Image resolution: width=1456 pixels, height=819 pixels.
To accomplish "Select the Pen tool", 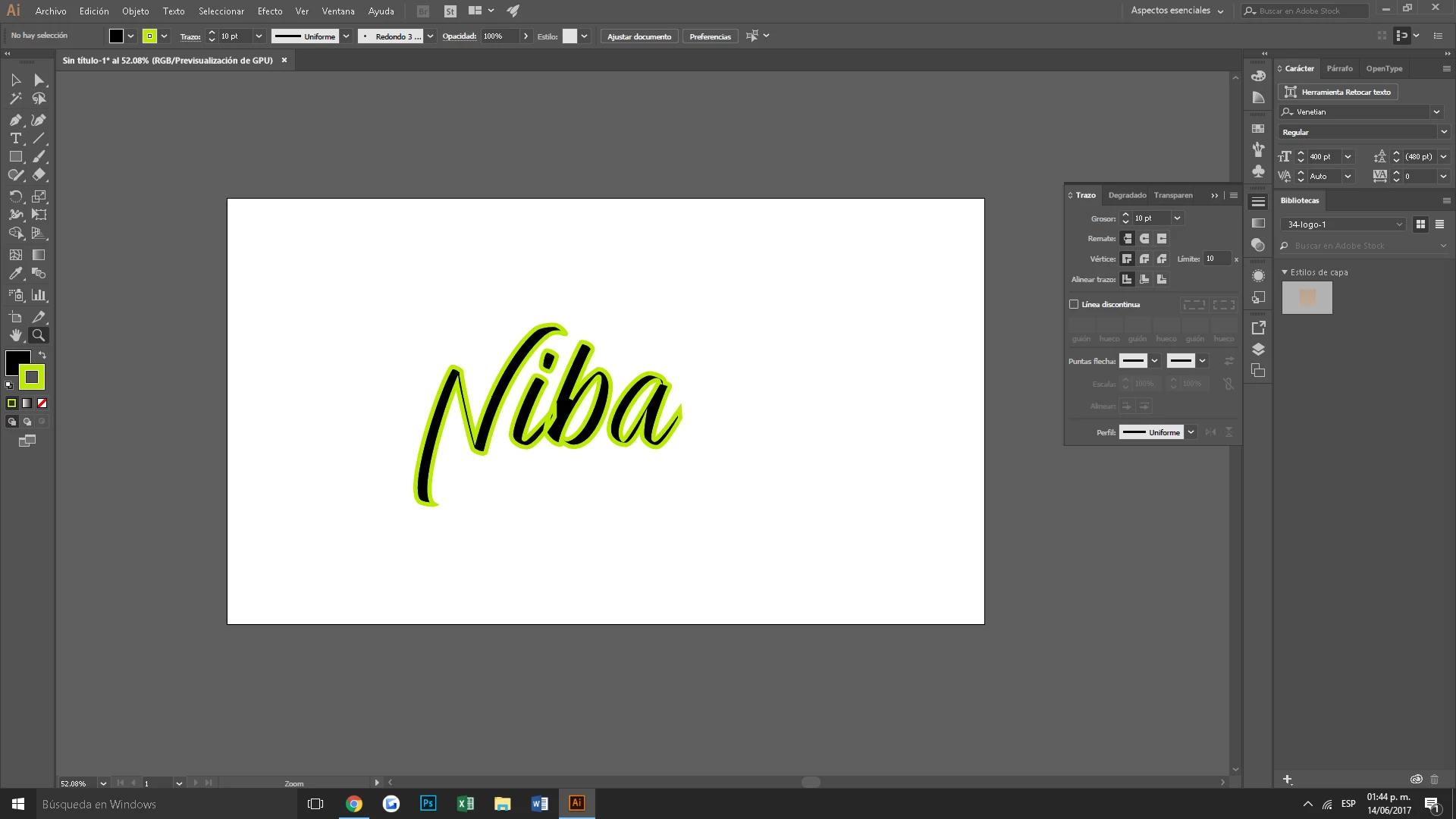I will (15, 120).
